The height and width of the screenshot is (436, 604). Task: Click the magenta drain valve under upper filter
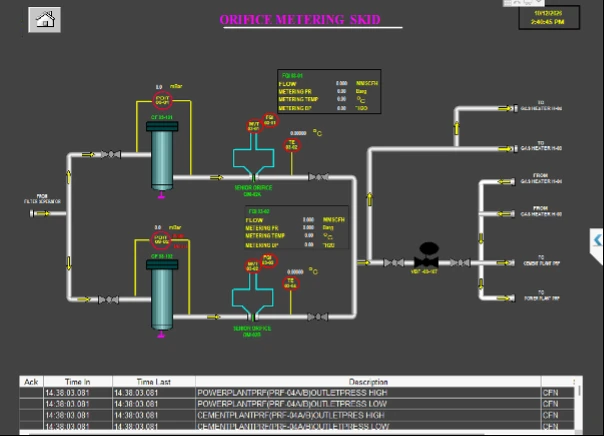coord(161,195)
